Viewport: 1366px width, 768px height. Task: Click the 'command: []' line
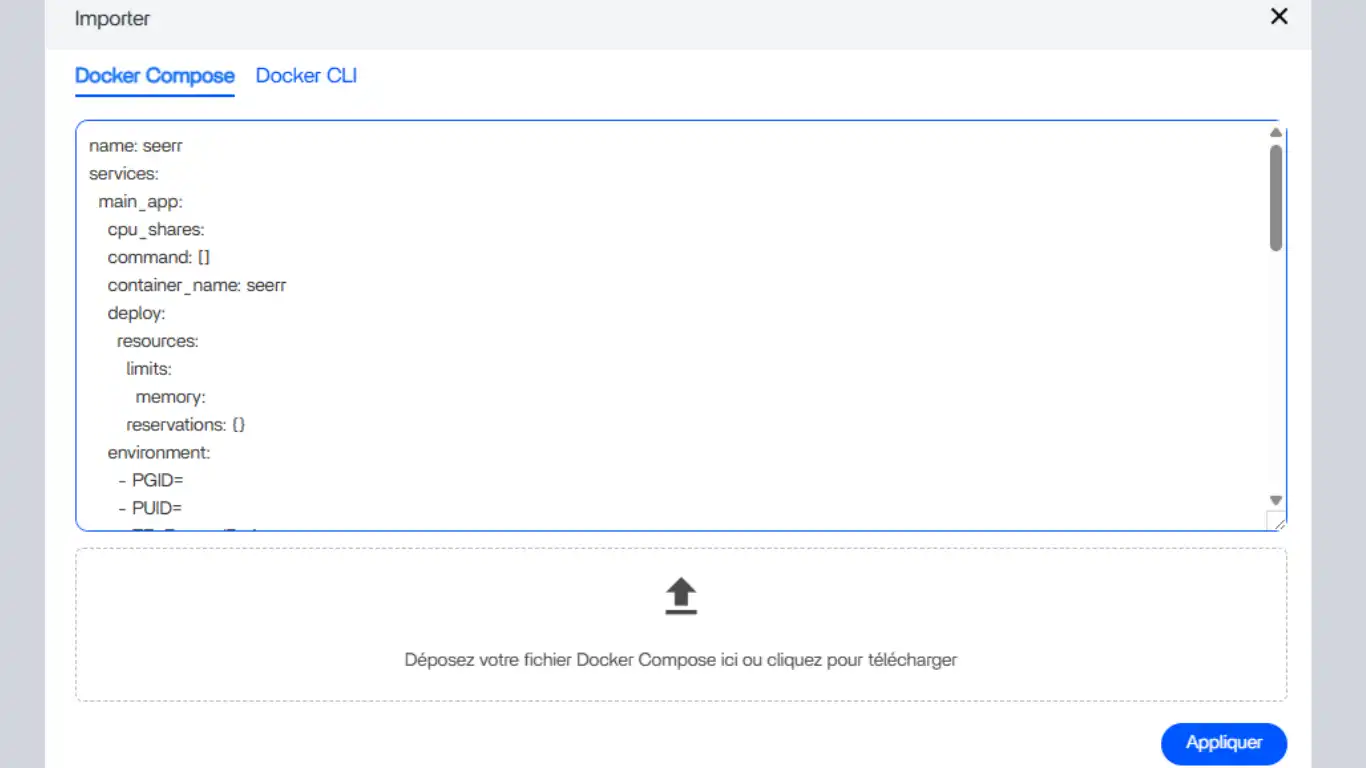[159, 258]
